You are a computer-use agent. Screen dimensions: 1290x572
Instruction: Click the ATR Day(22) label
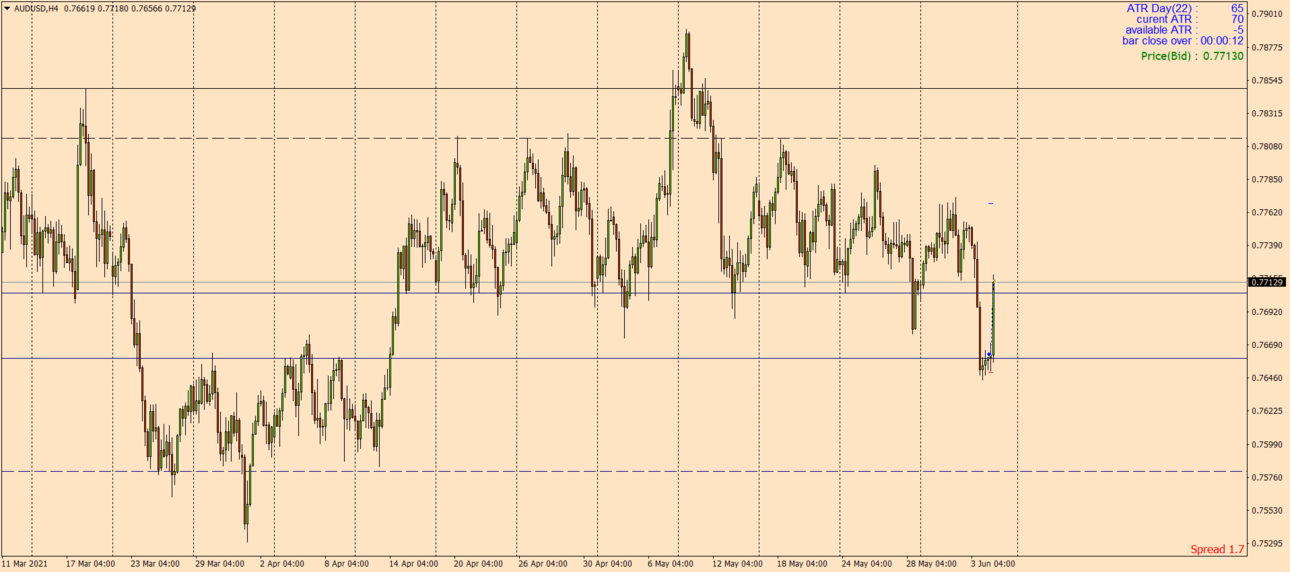[1162, 8]
